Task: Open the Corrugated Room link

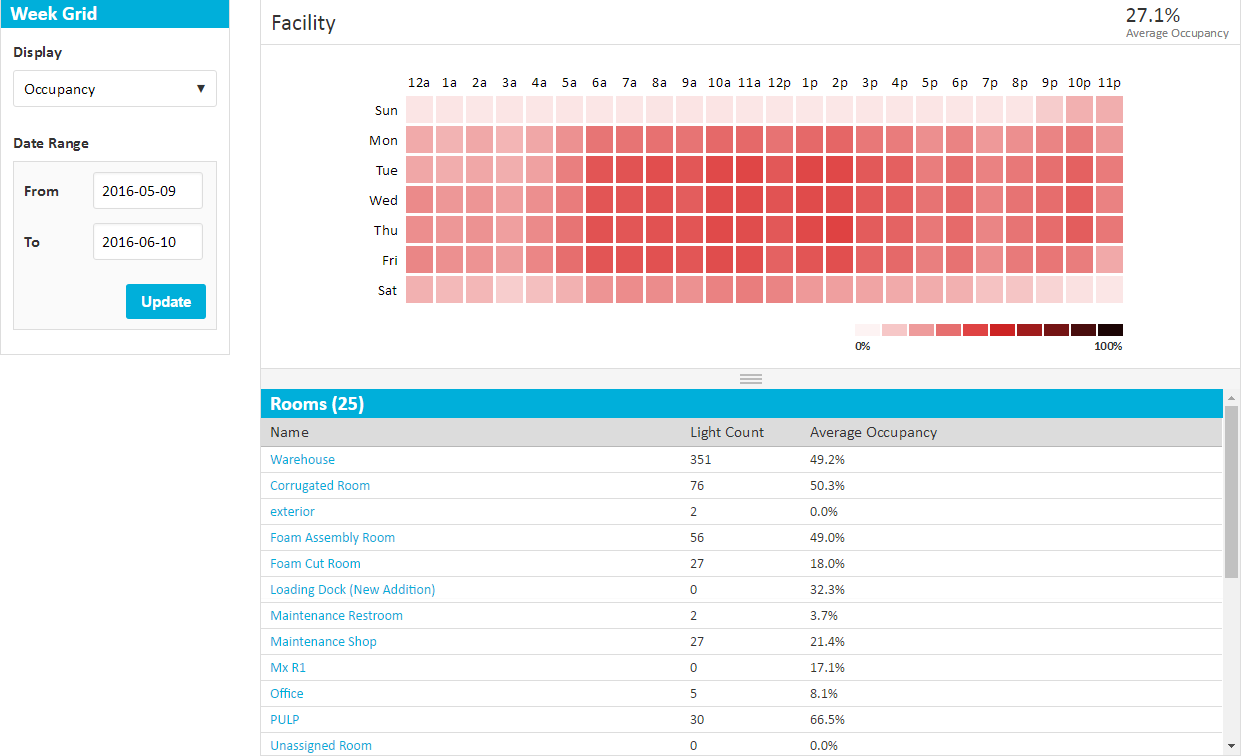Action: click(x=320, y=486)
